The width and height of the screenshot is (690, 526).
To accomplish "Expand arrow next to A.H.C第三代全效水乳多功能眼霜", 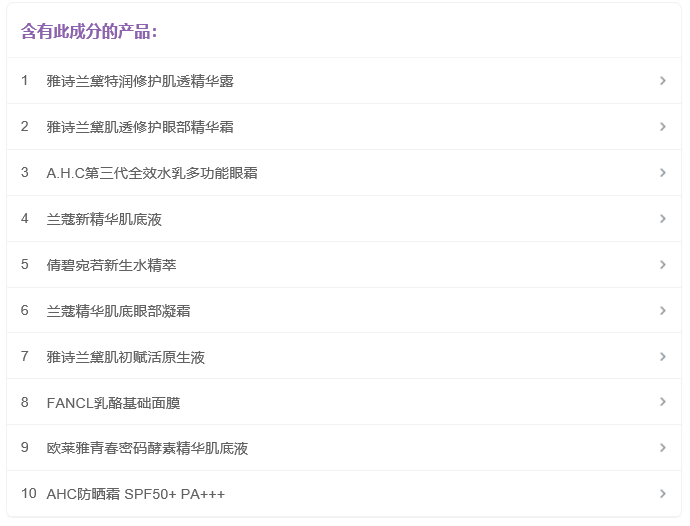I will [662, 173].
